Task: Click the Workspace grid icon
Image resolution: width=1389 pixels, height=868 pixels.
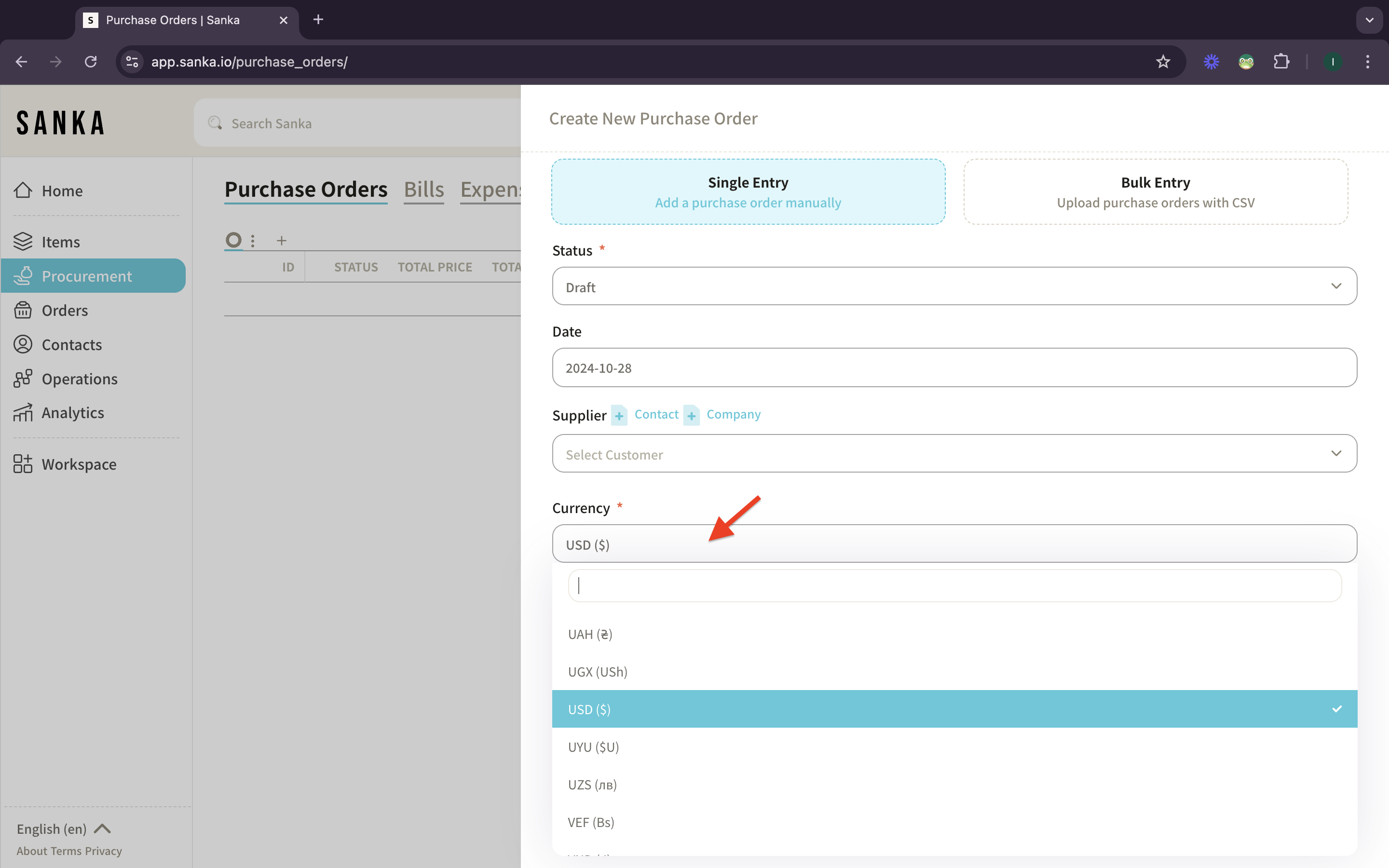Action: 23,464
